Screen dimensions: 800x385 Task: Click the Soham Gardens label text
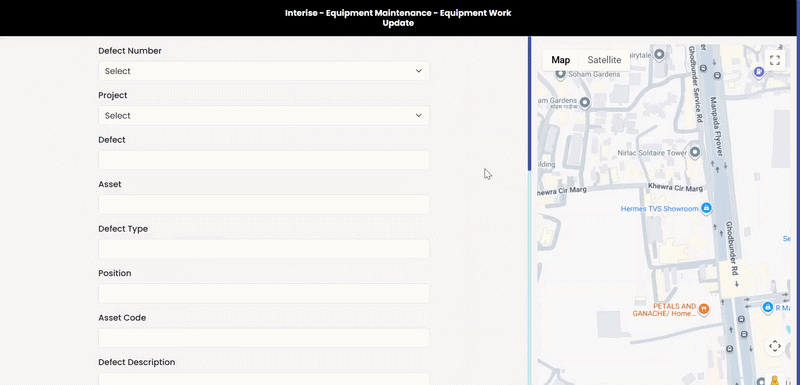(594, 74)
